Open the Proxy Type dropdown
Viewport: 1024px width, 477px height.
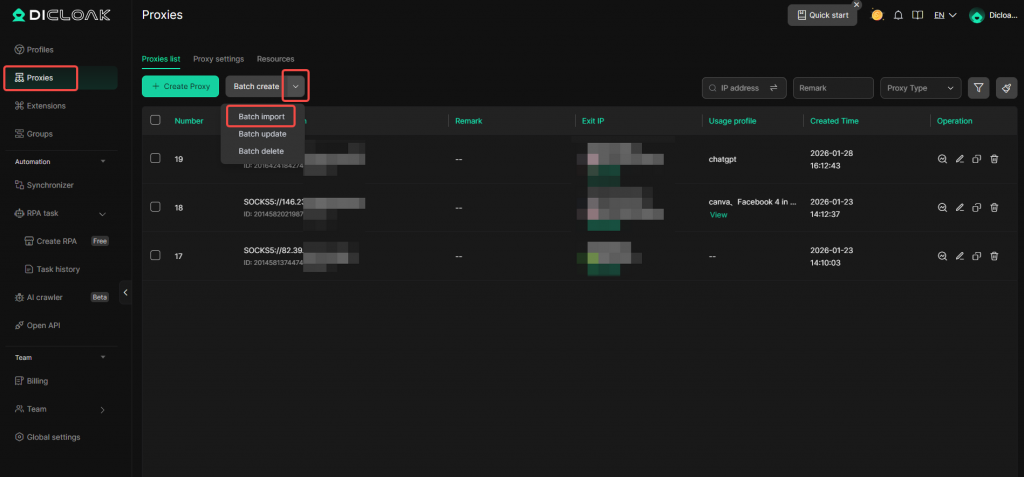[x=921, y=88]
